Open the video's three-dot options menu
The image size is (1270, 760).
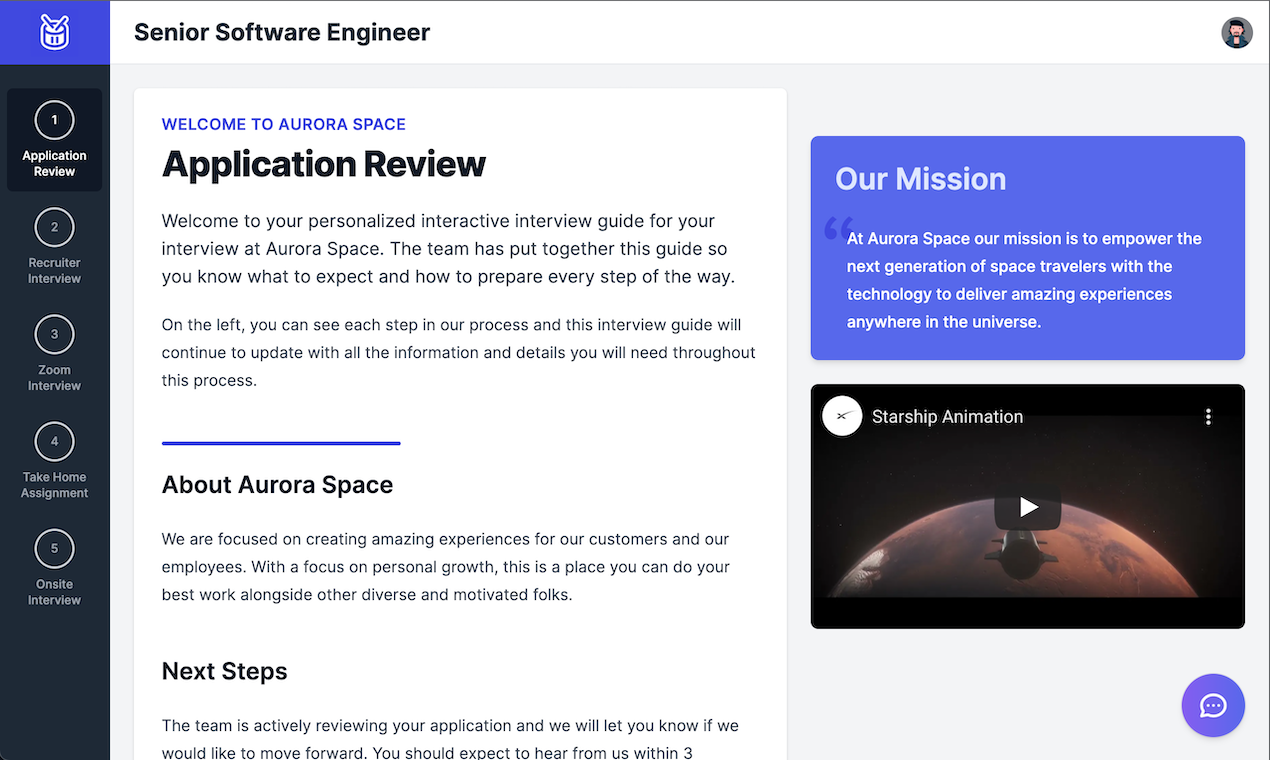click(x=1208, y=417)
